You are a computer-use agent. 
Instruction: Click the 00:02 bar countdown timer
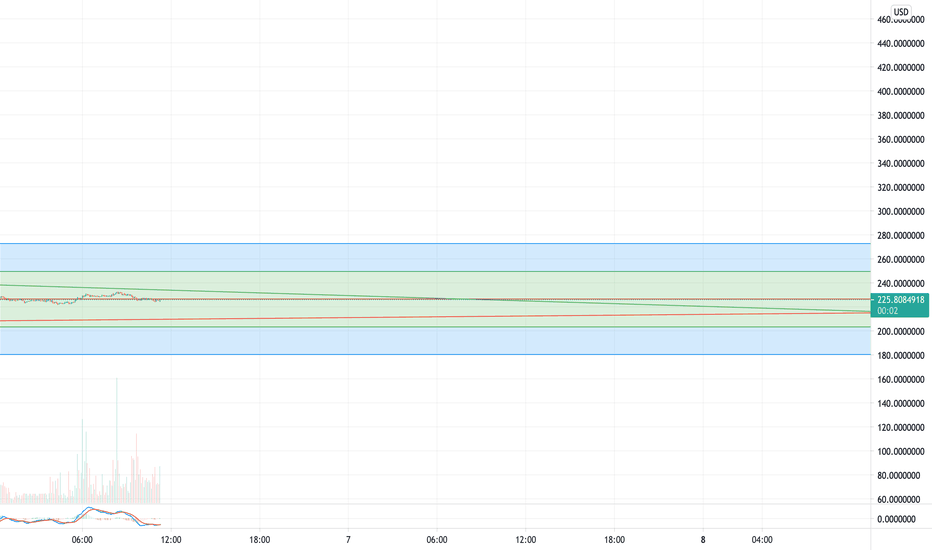point(887,311)
